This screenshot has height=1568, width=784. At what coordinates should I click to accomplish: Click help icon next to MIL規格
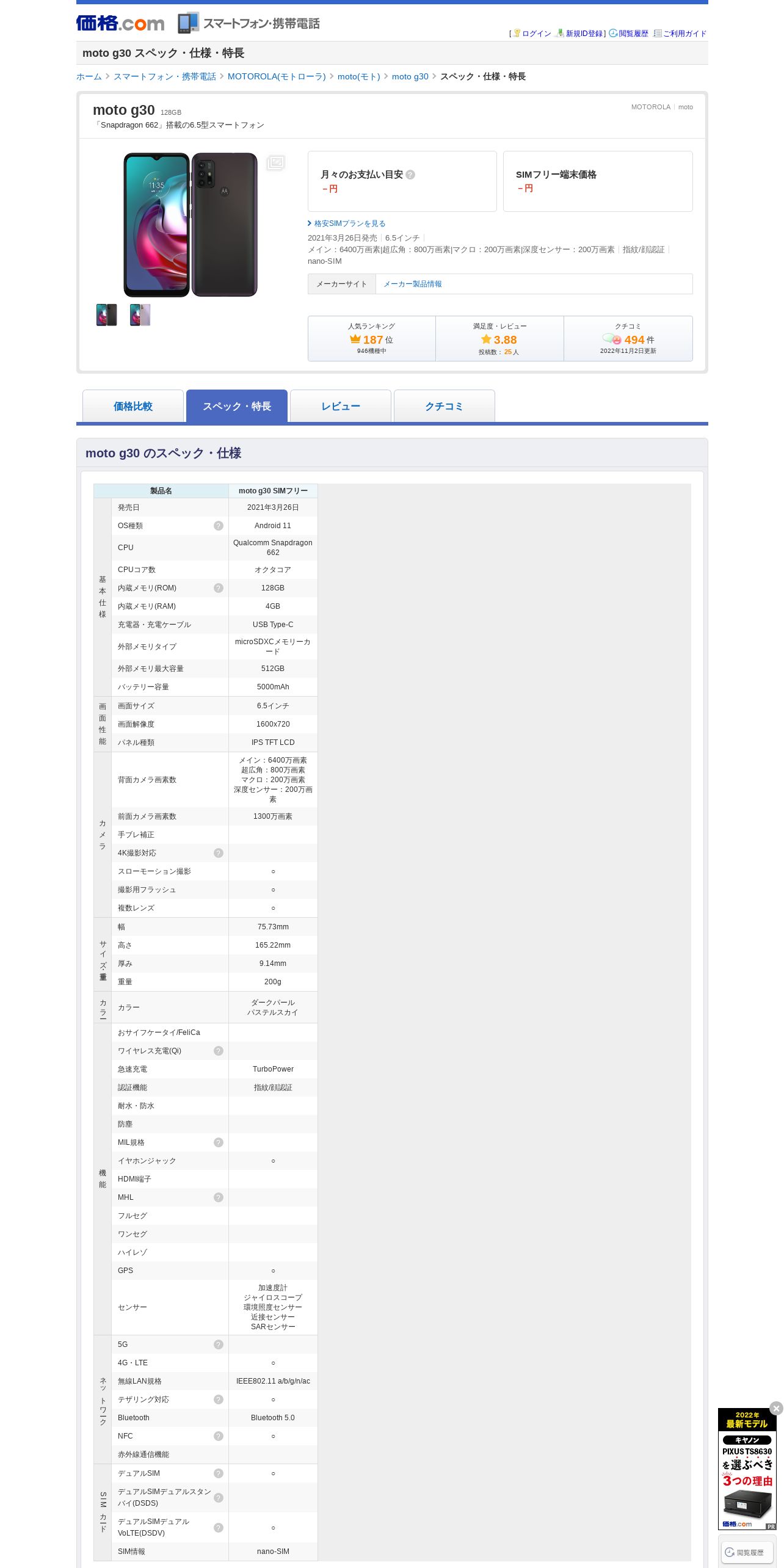pos(219,1142)
